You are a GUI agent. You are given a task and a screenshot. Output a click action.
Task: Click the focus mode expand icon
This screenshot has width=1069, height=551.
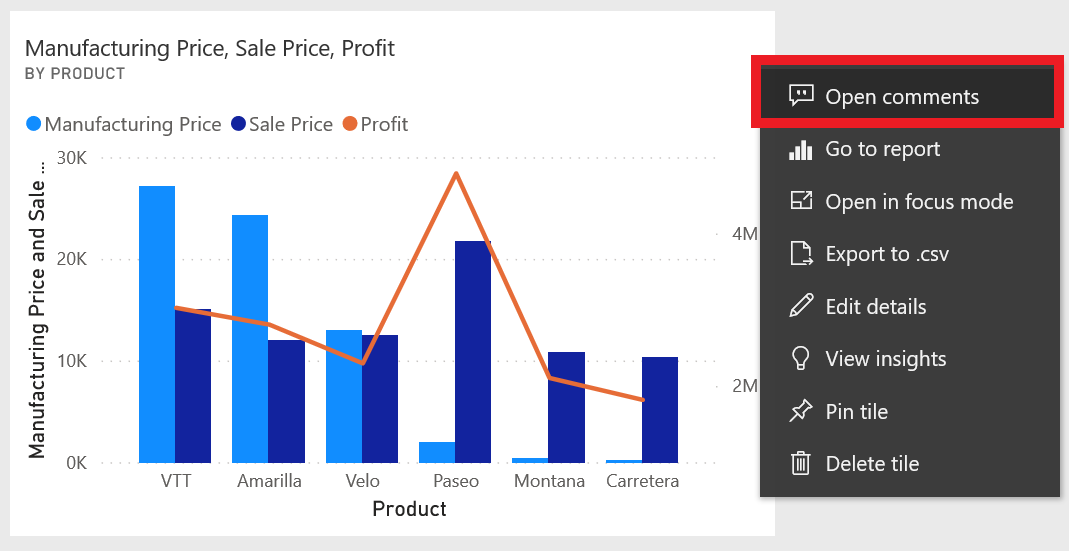click(801, 200)
